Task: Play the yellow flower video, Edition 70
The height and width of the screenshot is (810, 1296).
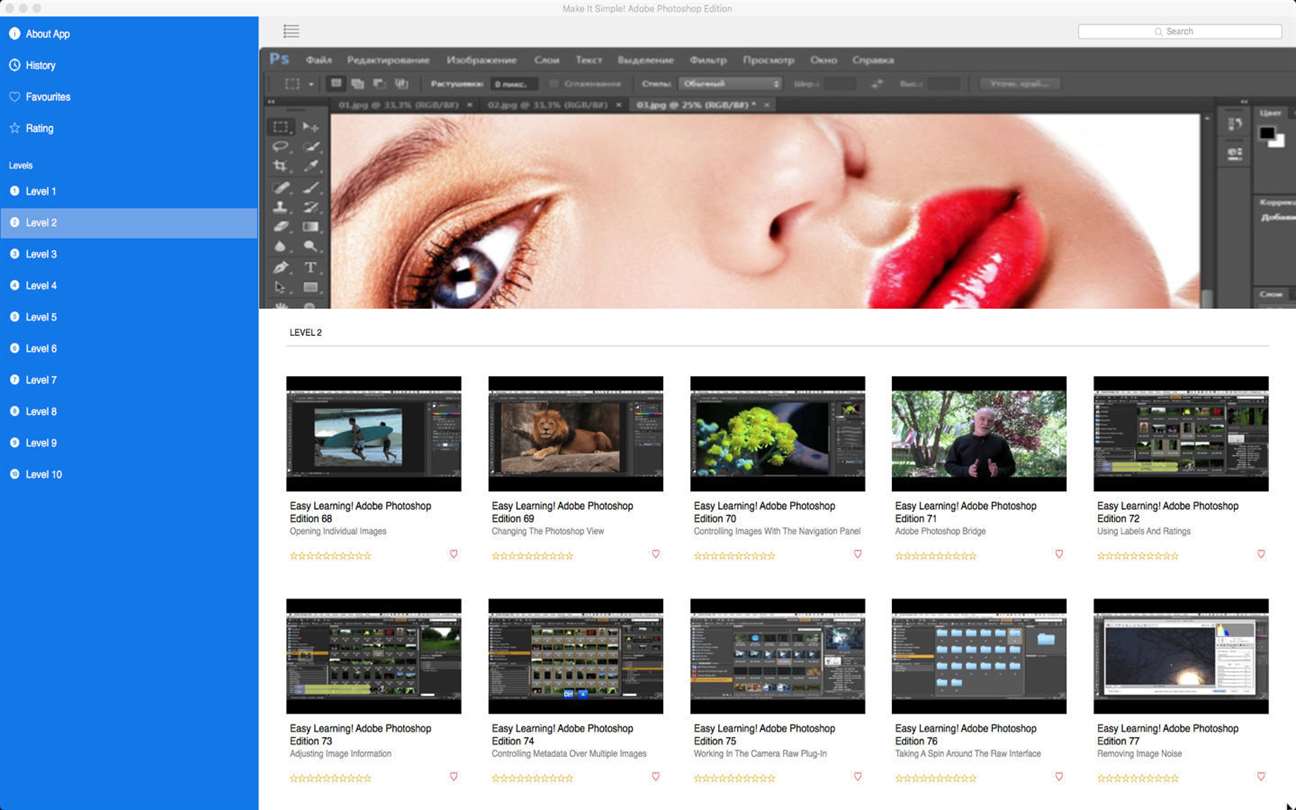Action: coord(778,434)
